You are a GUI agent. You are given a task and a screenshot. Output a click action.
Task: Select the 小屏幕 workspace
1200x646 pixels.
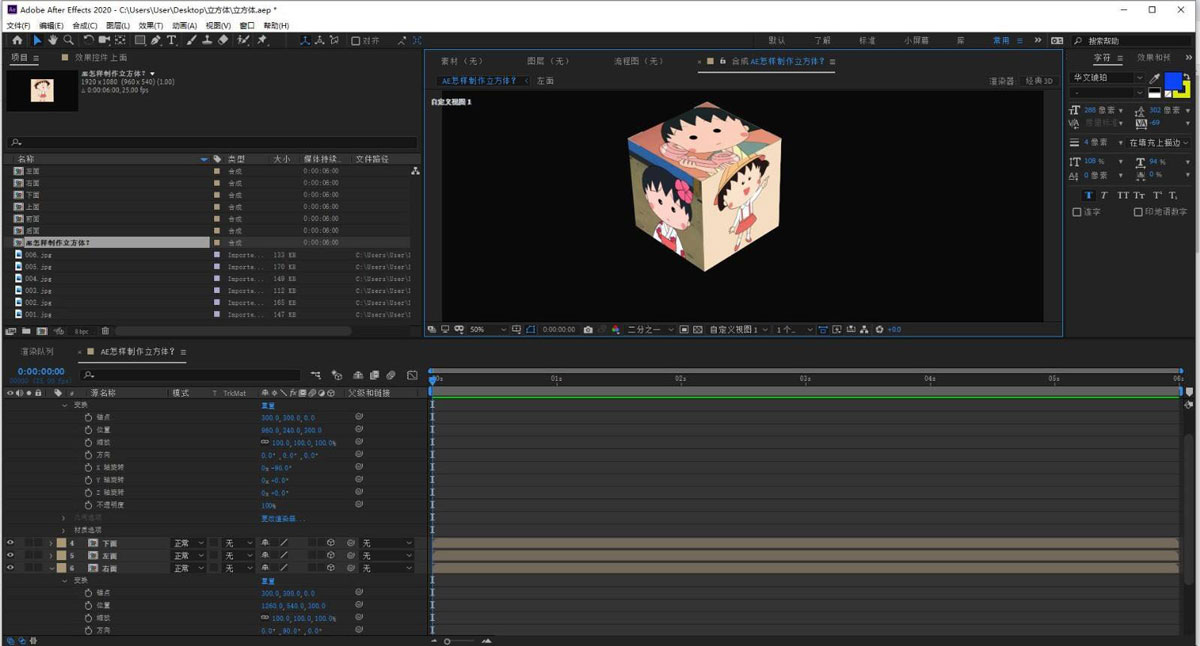916,41
